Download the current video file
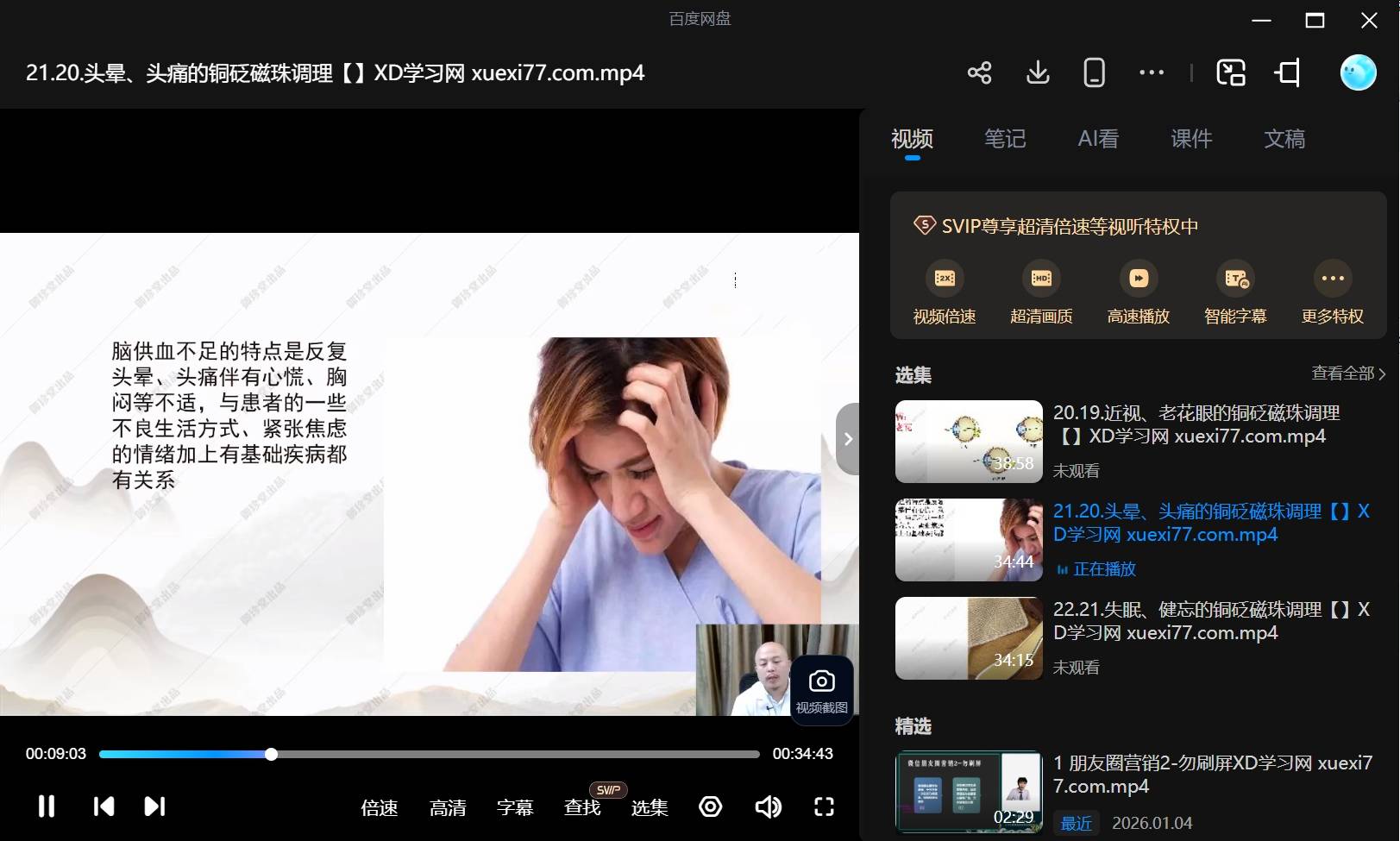Screen dimensions: 1400x841 (x=1038, y=72)
